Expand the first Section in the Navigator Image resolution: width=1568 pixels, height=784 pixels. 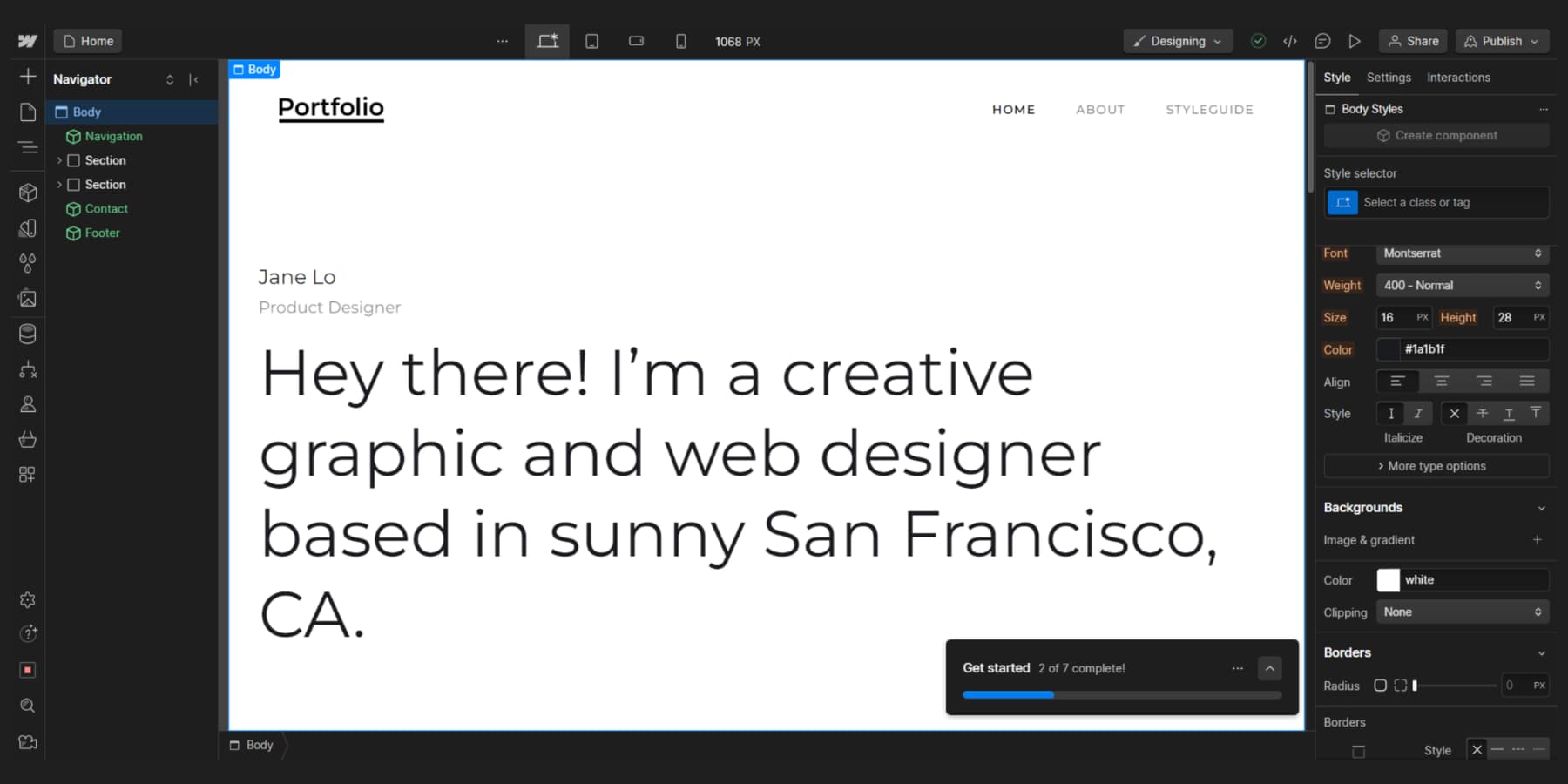point(60,160)
